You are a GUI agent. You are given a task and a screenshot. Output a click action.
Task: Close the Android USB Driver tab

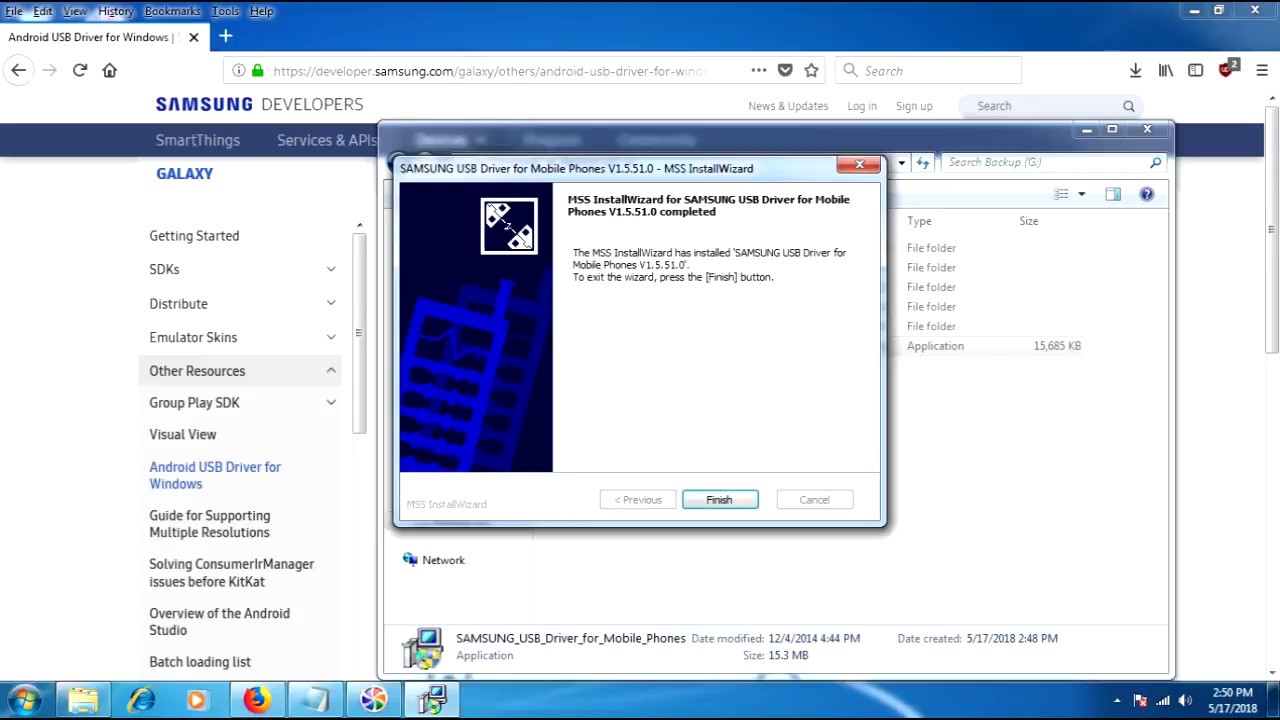point(194,37)
